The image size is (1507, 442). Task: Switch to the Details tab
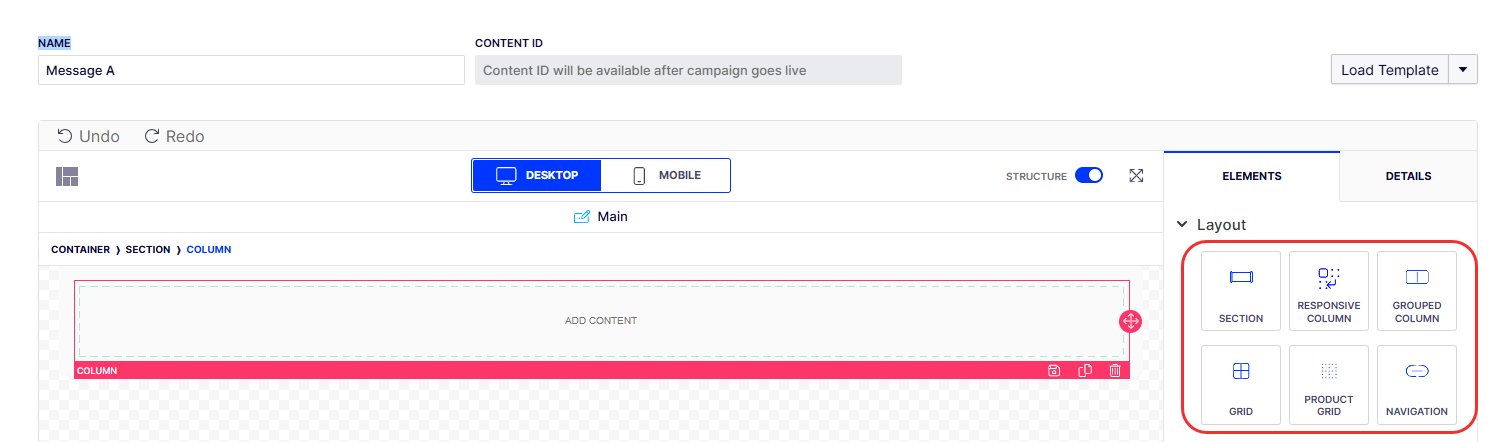(x=1408, y=176)
